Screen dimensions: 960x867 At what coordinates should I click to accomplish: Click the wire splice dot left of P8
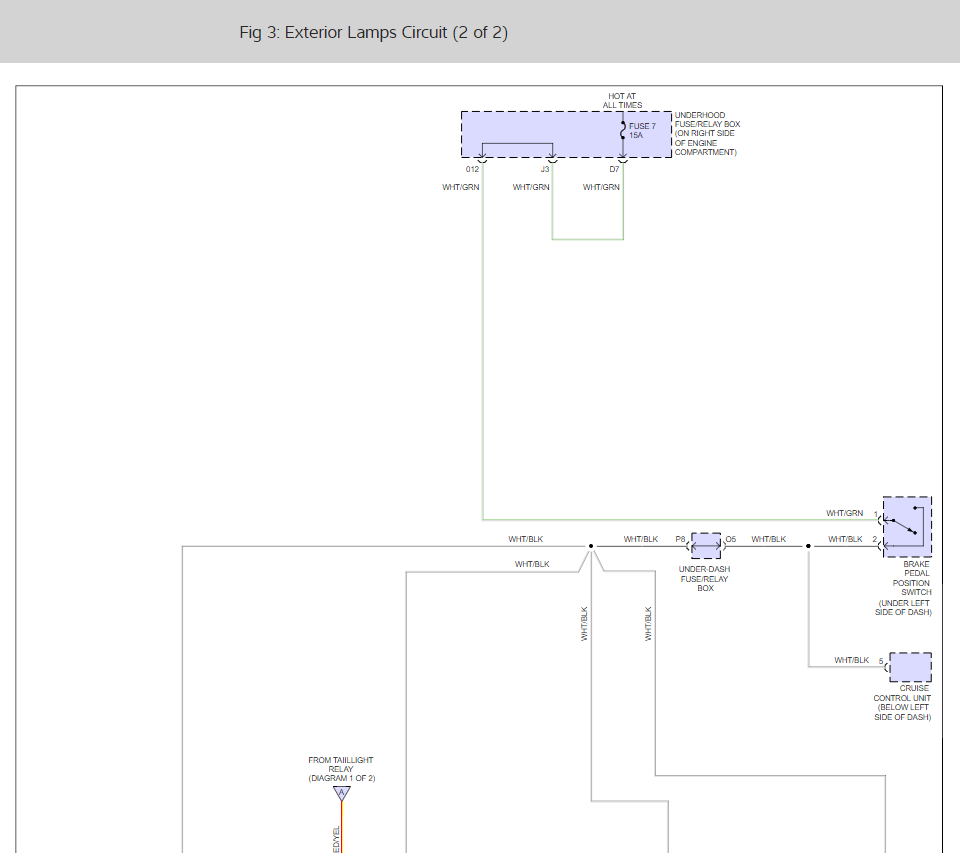click(x=591, y=546)
